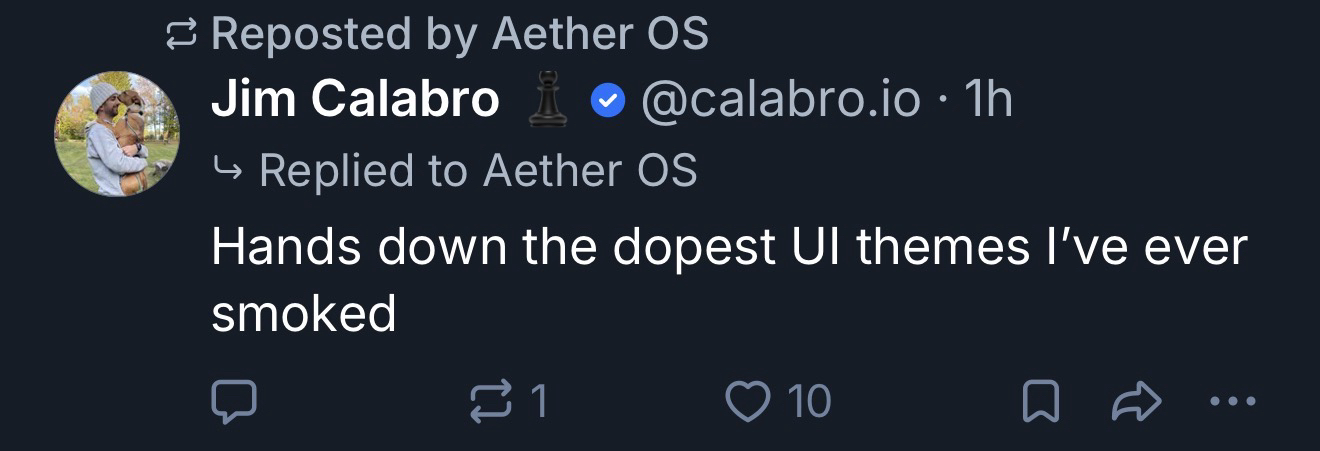Visit the @calabro.io handle link

pos(780,99)
